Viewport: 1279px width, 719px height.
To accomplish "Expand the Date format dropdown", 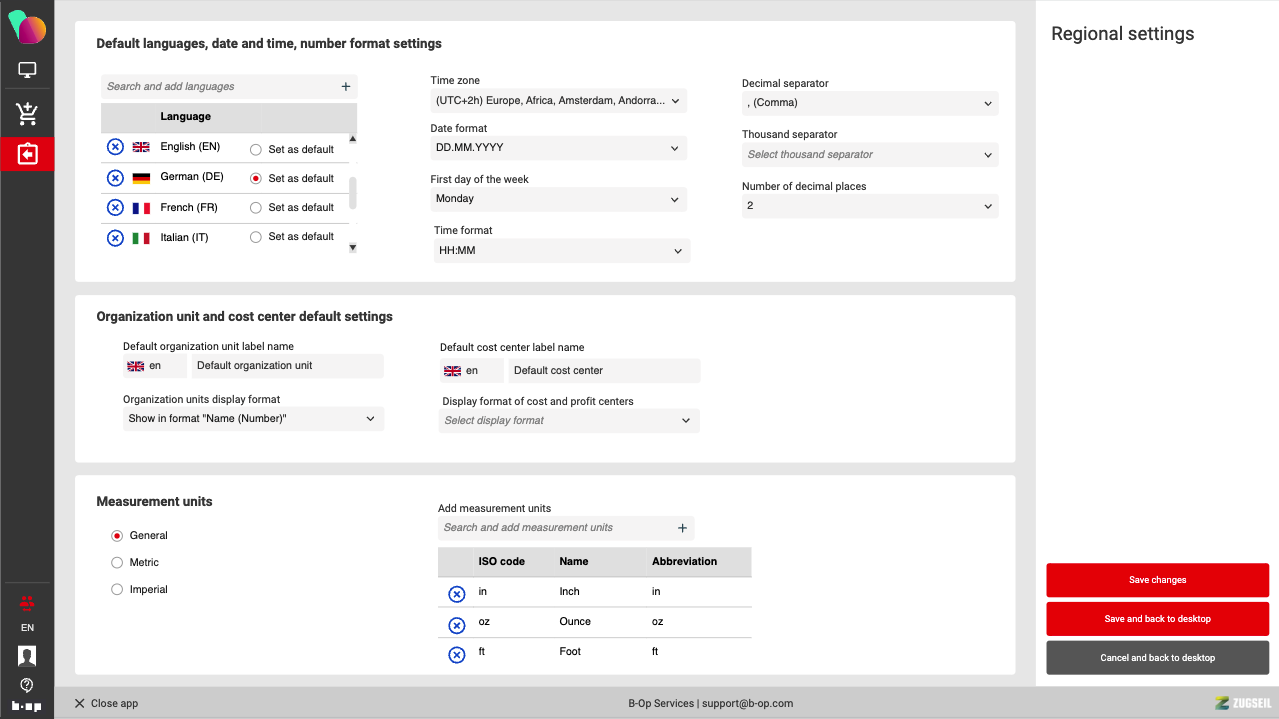I will (x=558, y=148).
